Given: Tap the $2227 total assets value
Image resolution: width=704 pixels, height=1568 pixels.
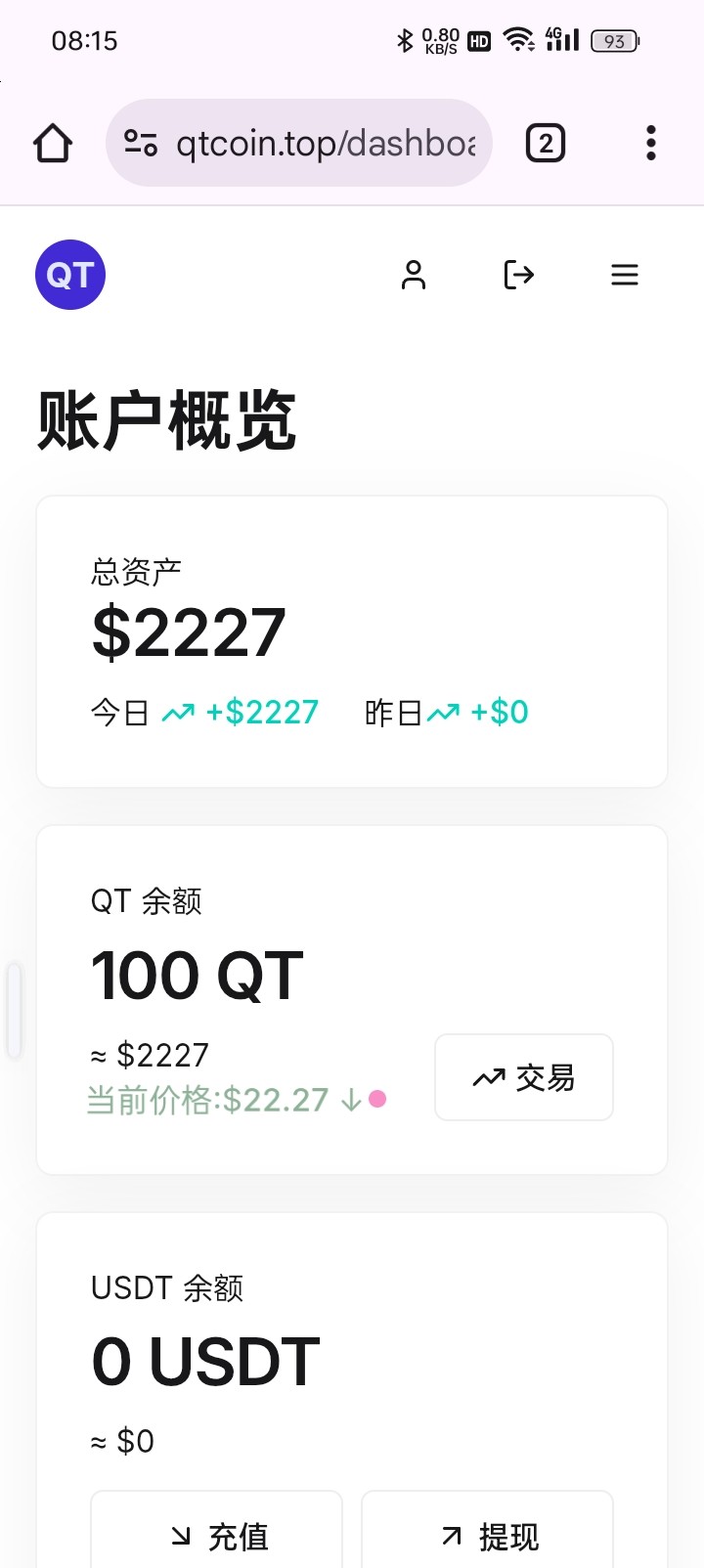Looking at the screenshot, I should tap(189, 633).
